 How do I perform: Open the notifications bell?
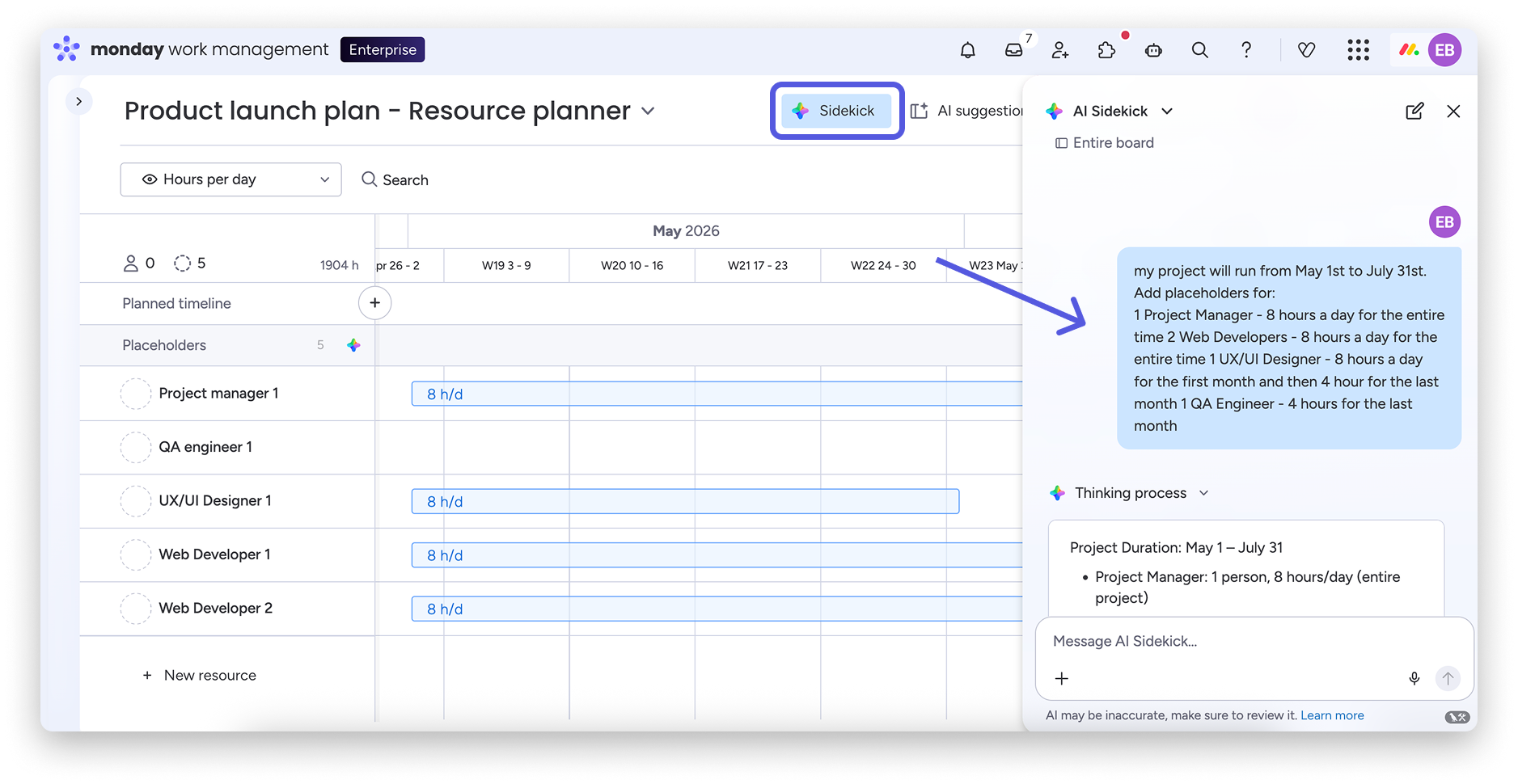click(x=967, y=50)
